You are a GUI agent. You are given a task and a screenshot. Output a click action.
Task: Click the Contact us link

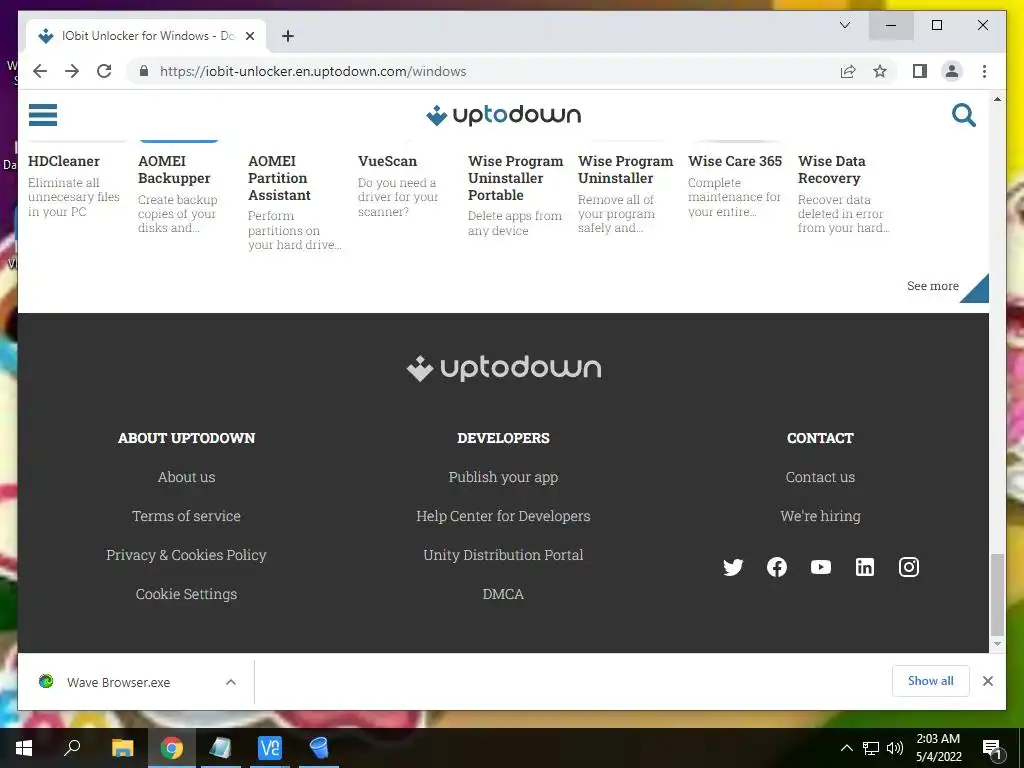pos(820,477)
